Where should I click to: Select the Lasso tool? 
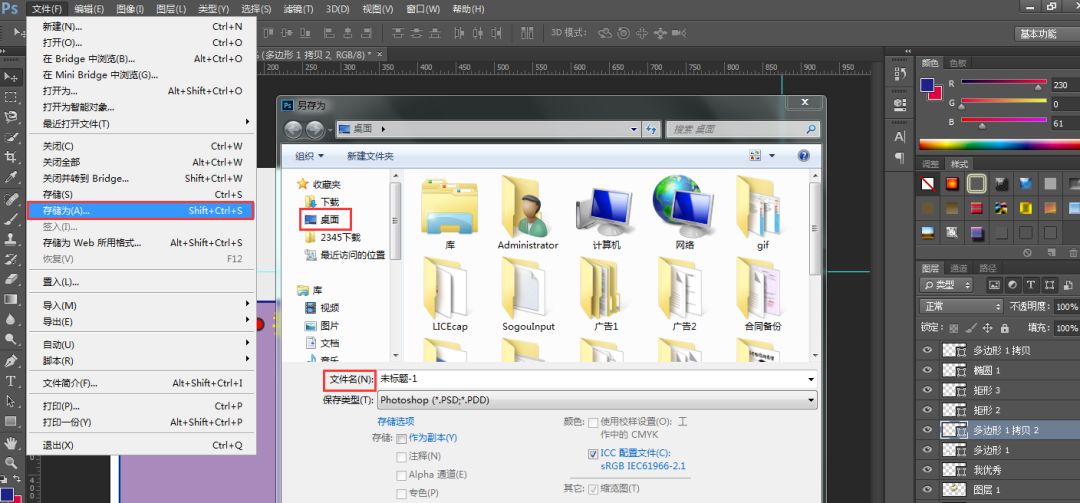(11, 117)
